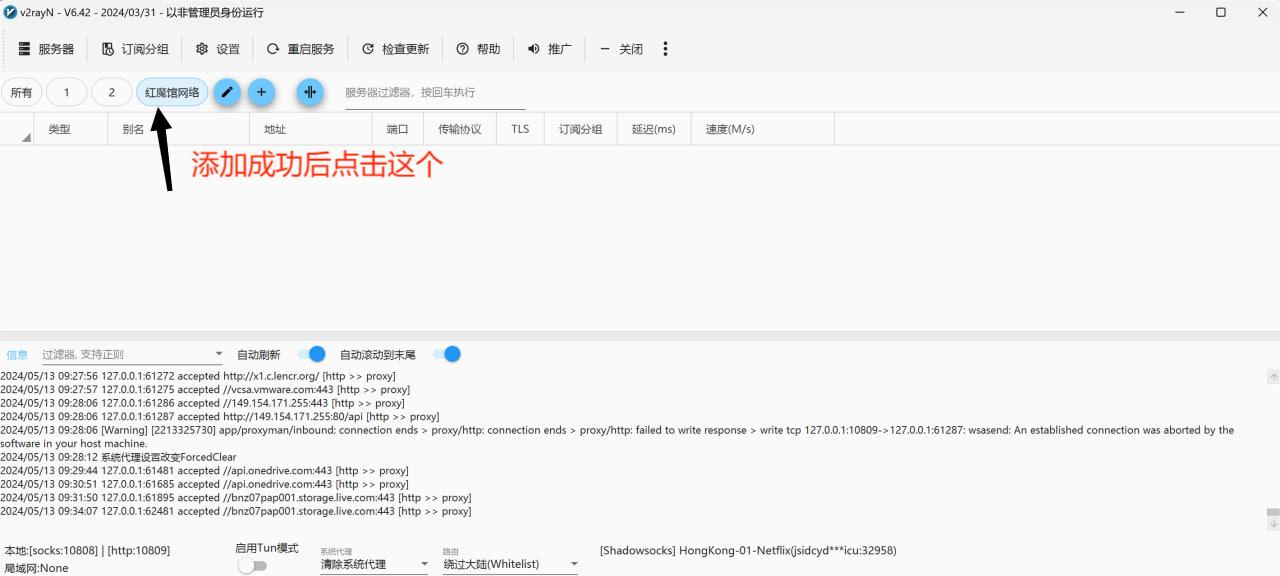Image resolution: width=1280 pixels, height=576 pixels.
Task: Click the plus add subscription group icon
Action: [x=261, y=92]
